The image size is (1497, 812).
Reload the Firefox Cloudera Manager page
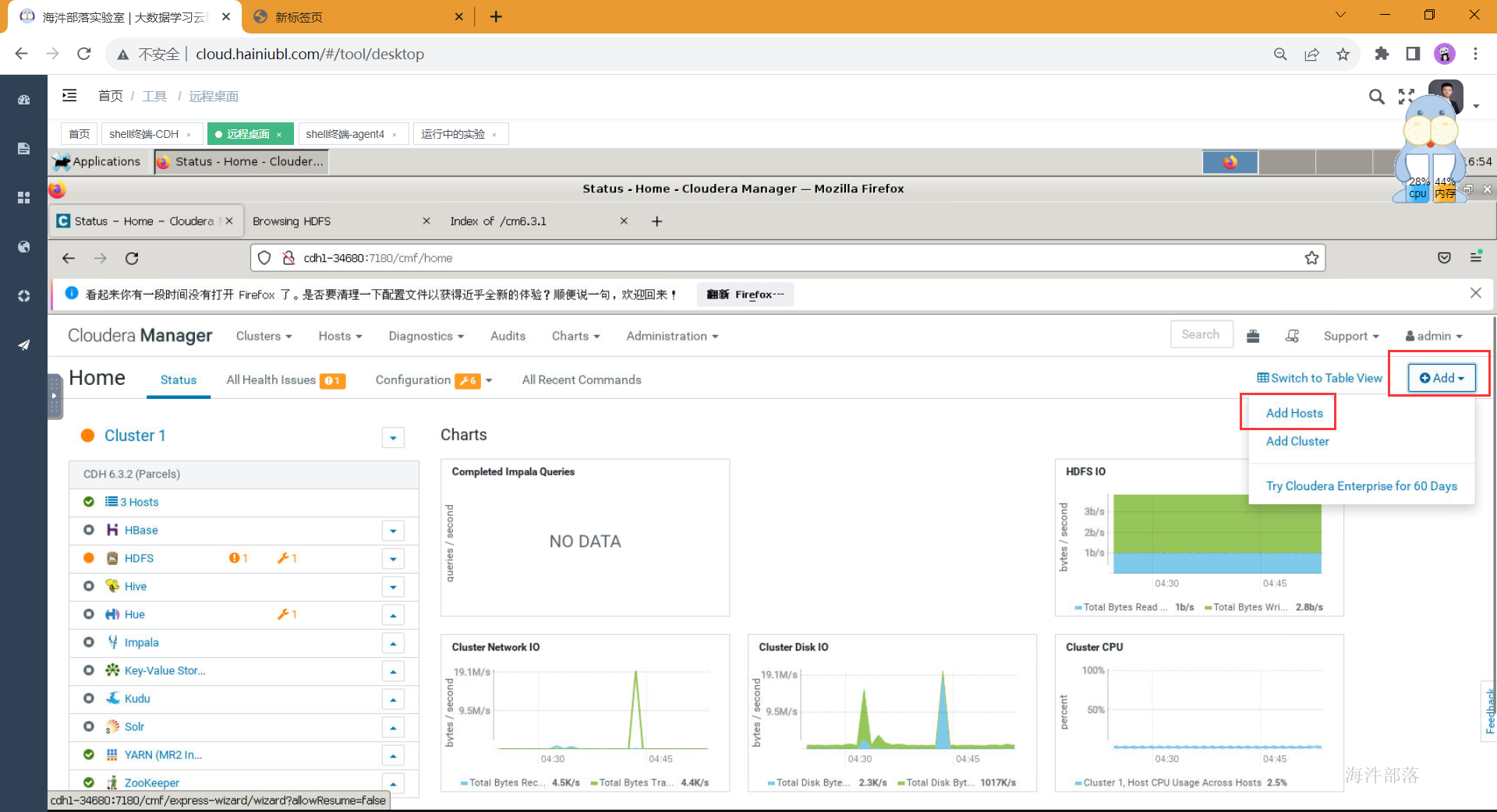pos(132,258)
